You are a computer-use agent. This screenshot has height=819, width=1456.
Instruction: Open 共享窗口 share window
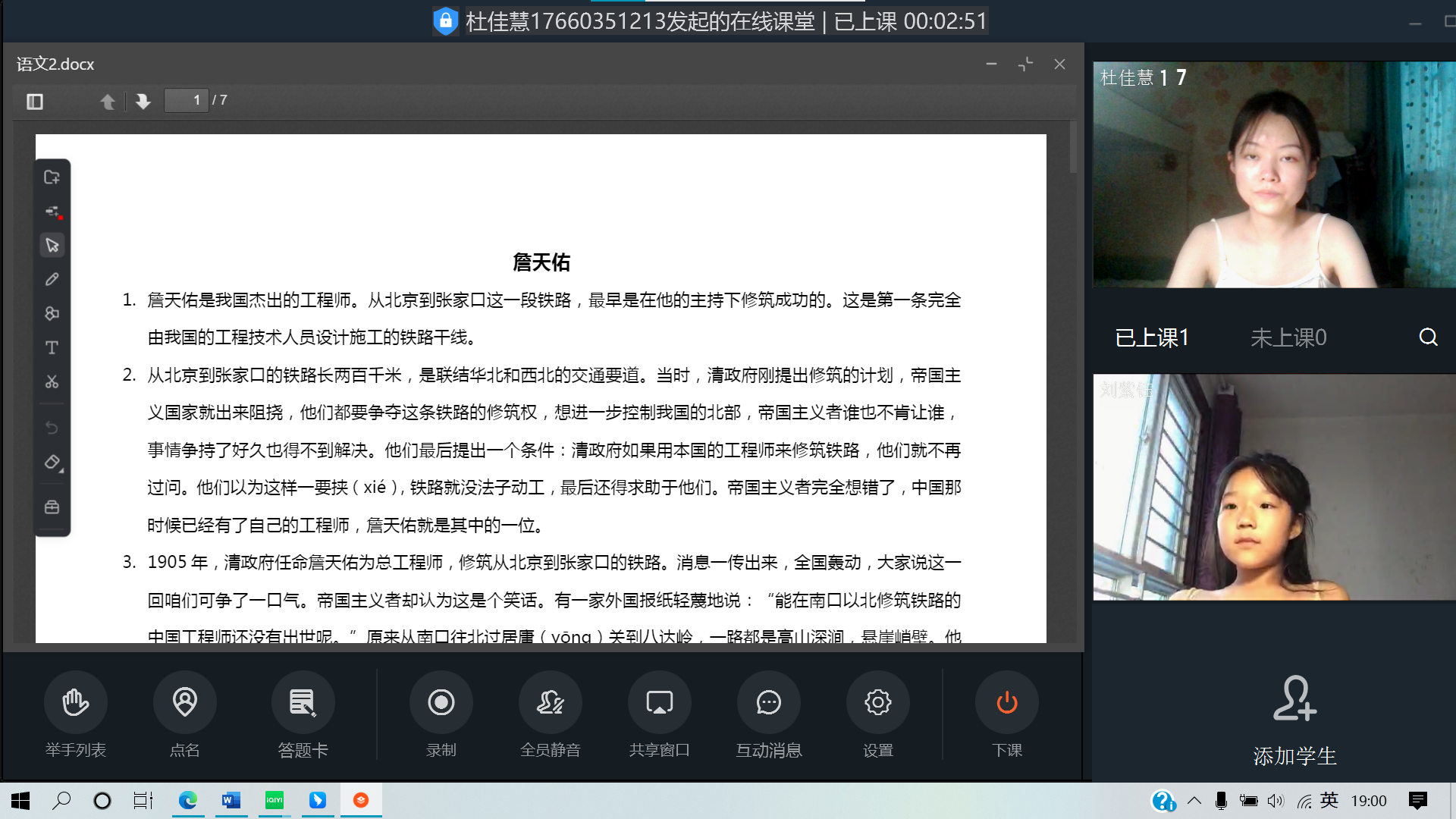659,714
